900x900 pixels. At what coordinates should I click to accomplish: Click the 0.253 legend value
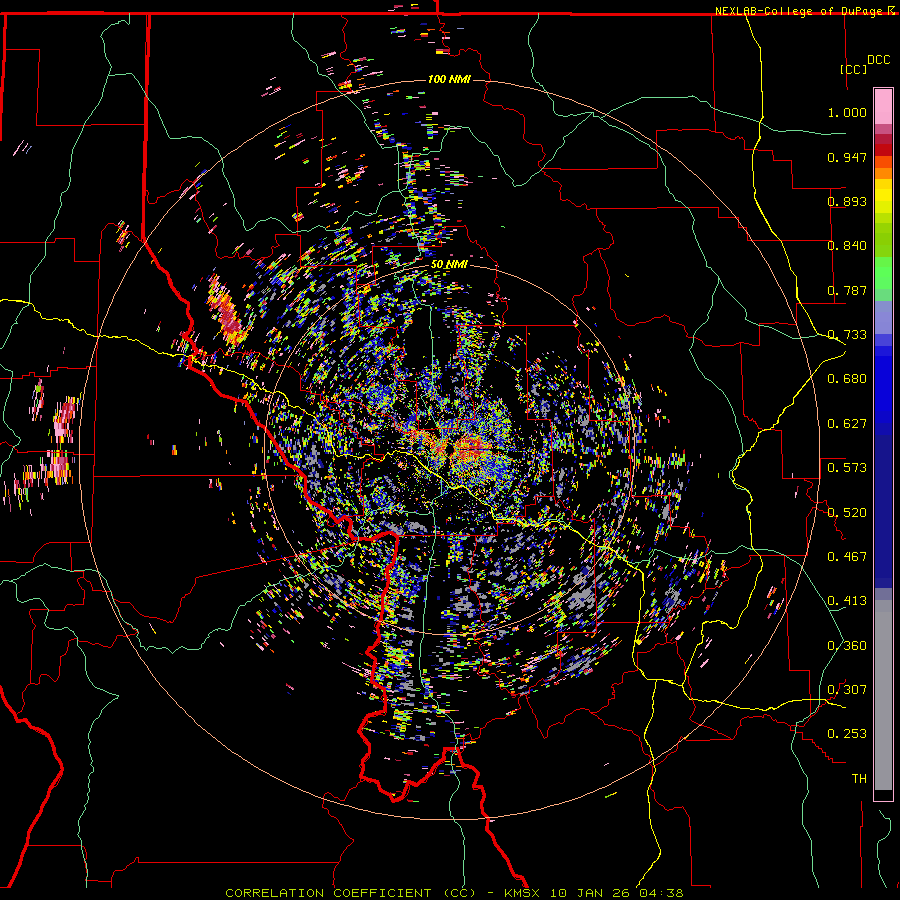coord(847,734)
